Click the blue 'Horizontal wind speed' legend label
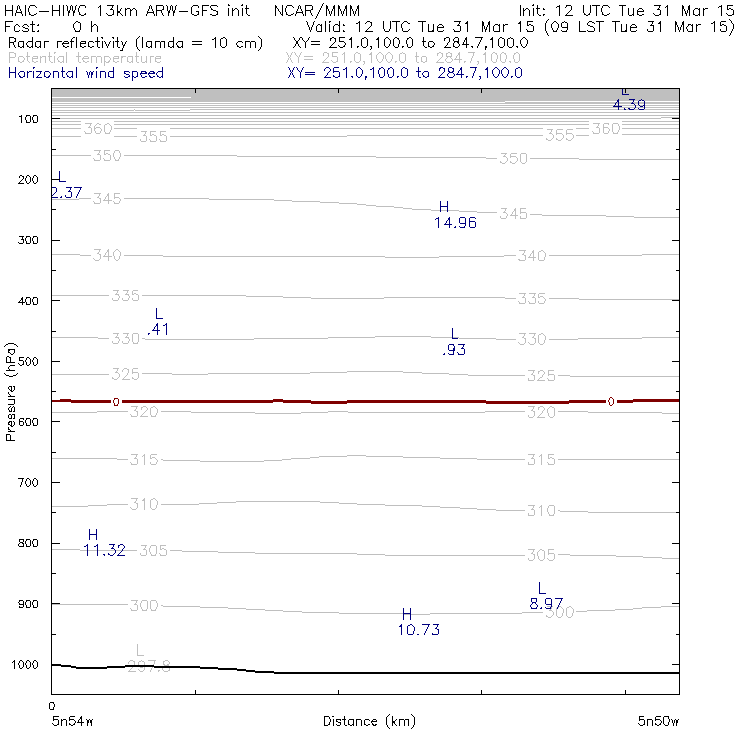740x740 pixels. 86,73
